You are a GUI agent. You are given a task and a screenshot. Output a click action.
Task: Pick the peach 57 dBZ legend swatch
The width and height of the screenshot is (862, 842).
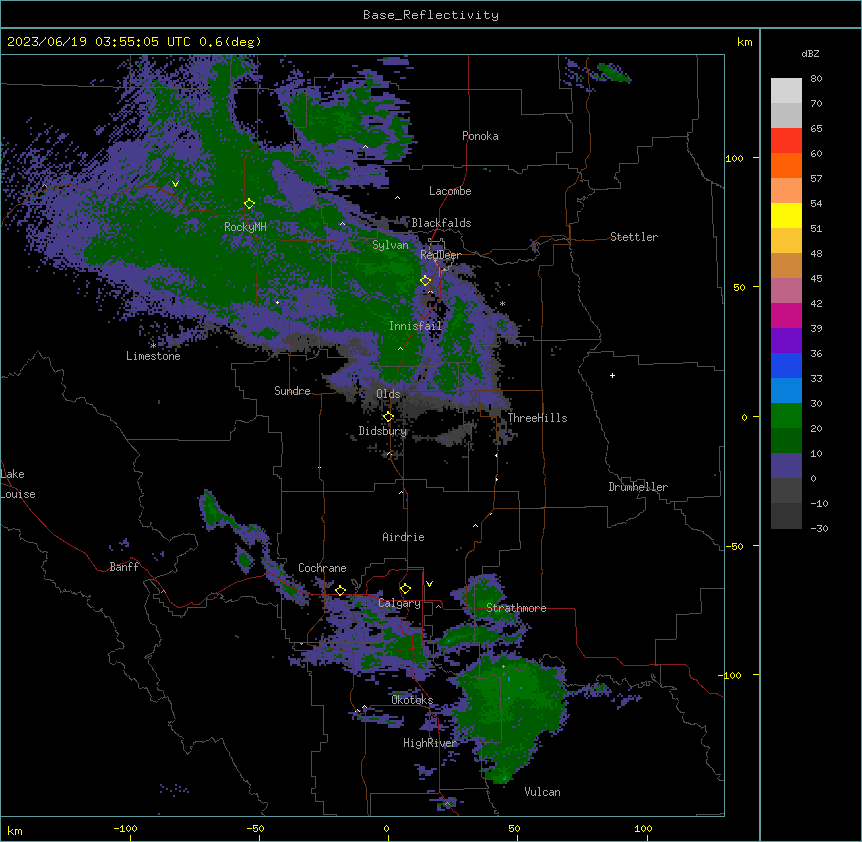click(786, 191)
